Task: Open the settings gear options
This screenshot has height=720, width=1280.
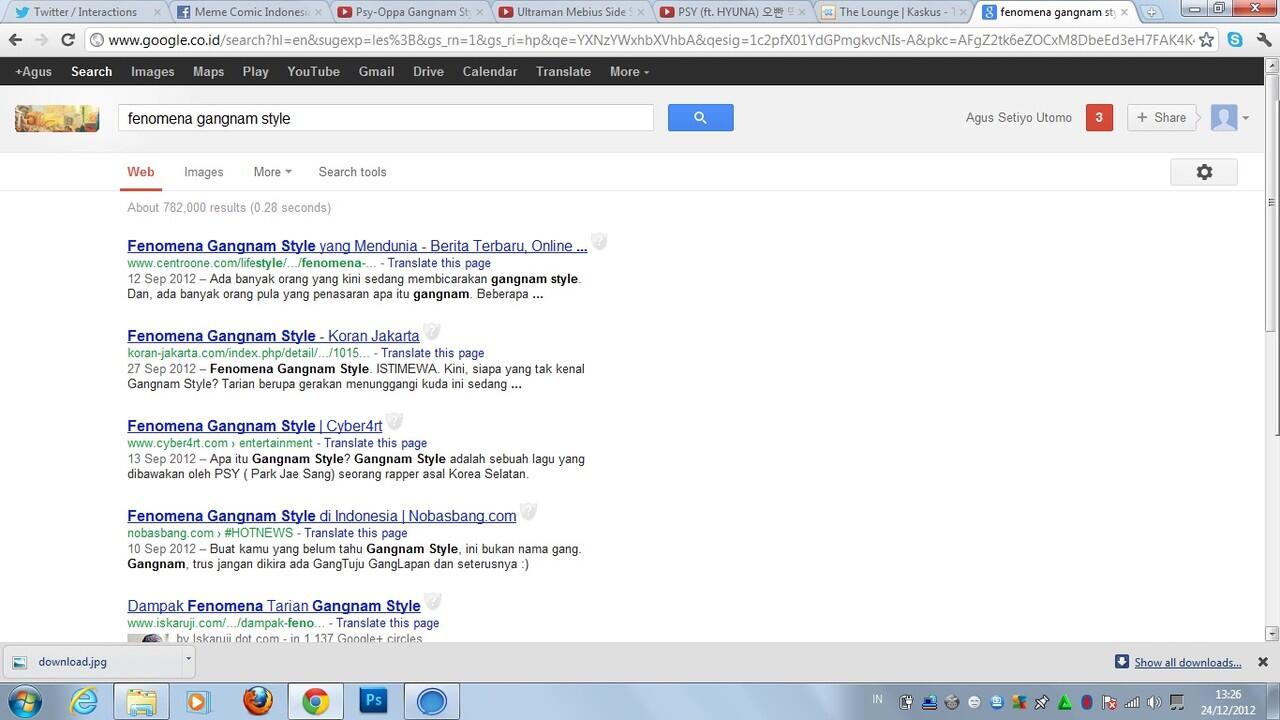Action: [1204, 172]
